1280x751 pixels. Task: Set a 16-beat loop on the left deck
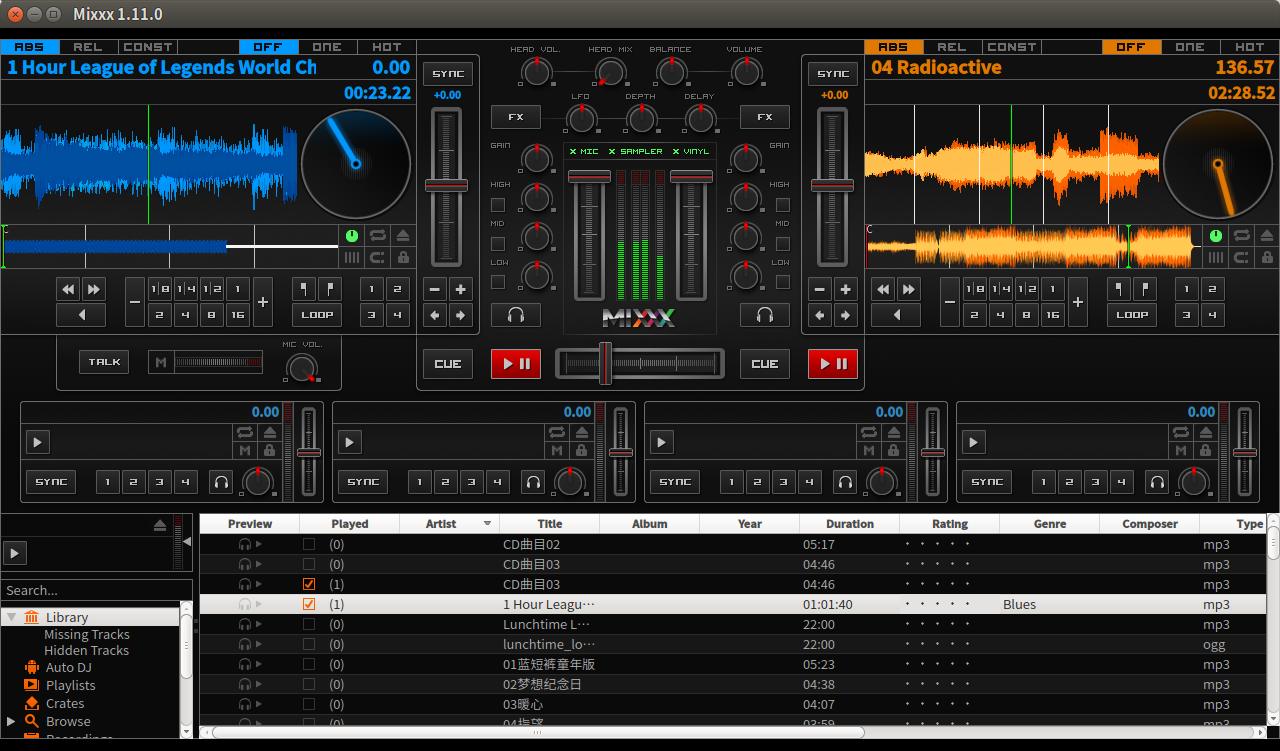[237, 315]
